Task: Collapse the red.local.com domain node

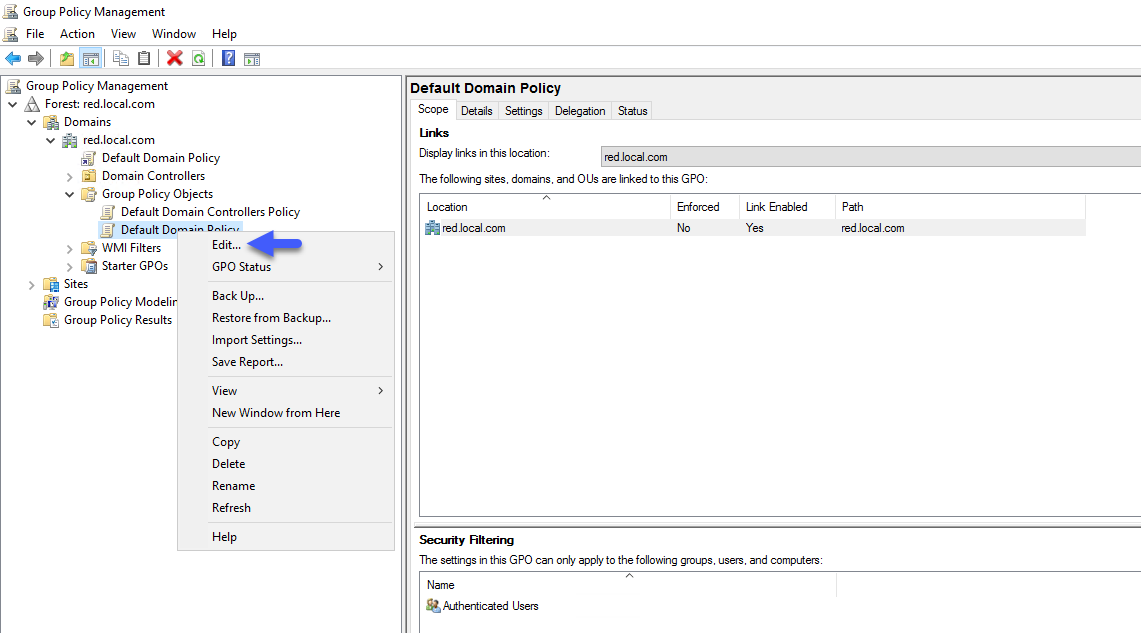Action: 51,140
